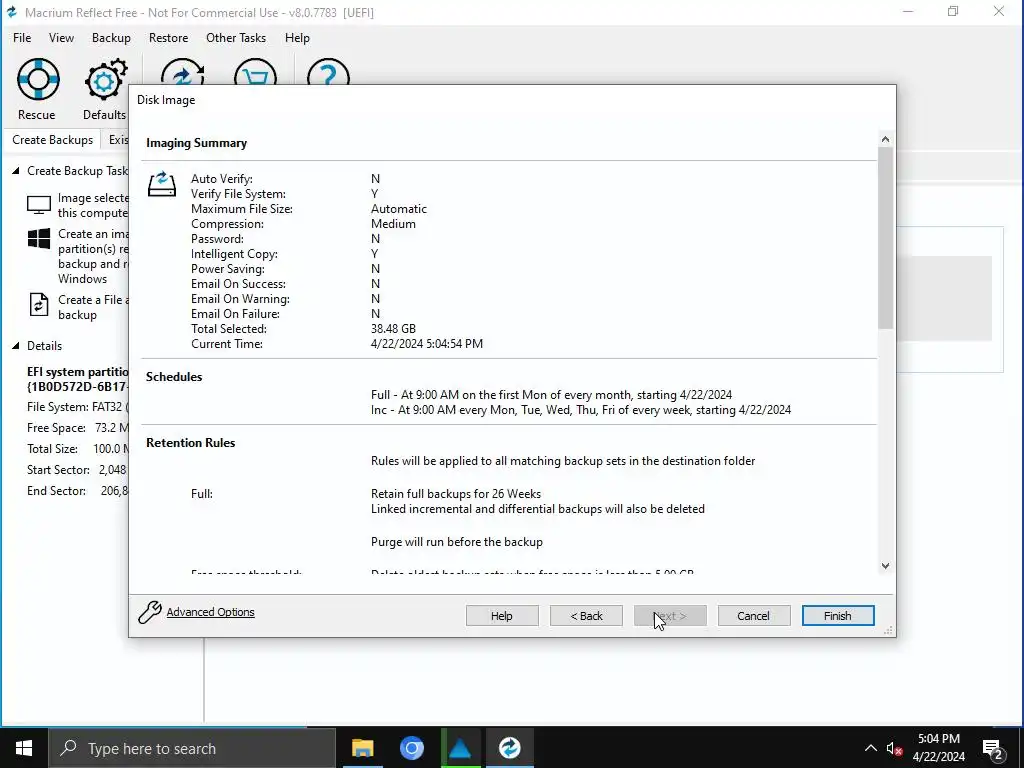Open the Backup menu

pyautogui.click(x=111, y=38)
